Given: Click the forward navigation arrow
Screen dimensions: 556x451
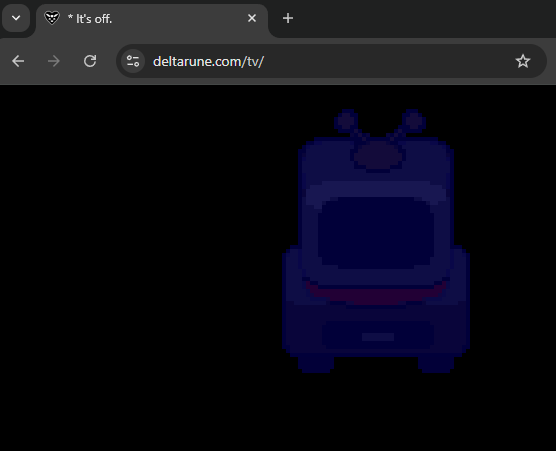Looking at the screenshot, I should 54,61.
